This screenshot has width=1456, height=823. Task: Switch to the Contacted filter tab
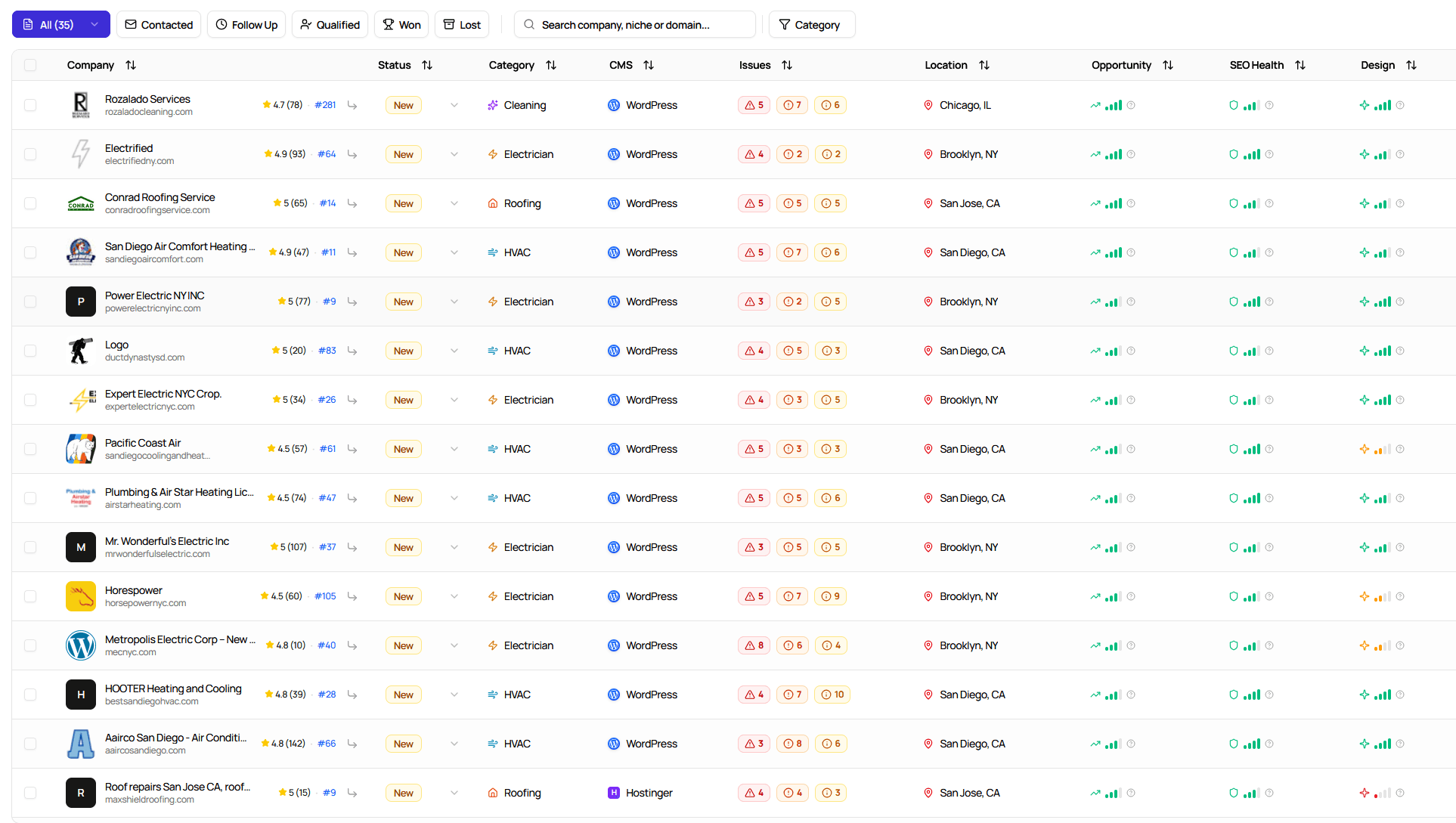coord(158,23)
